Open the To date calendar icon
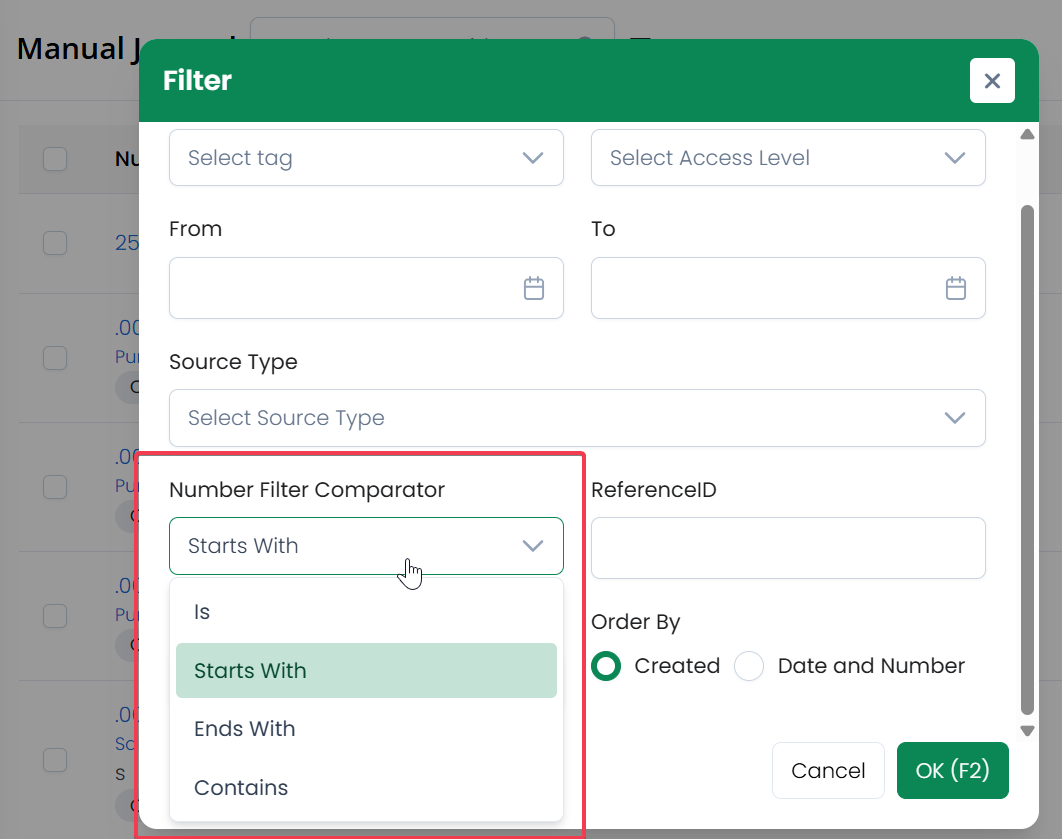Screen dimensions: 1062x839 point(956,288)
